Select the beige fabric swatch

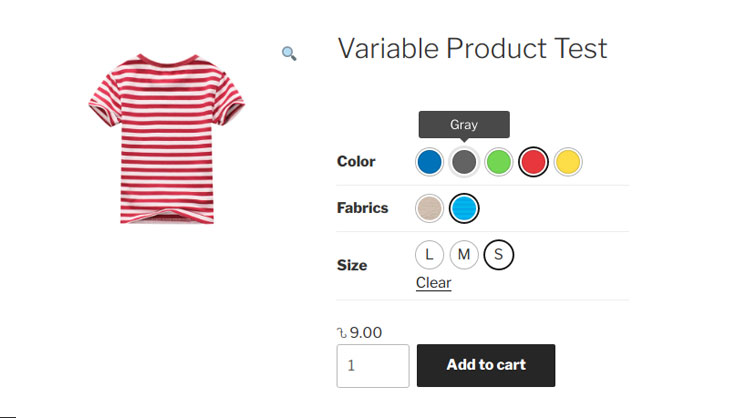click(429, 208)
